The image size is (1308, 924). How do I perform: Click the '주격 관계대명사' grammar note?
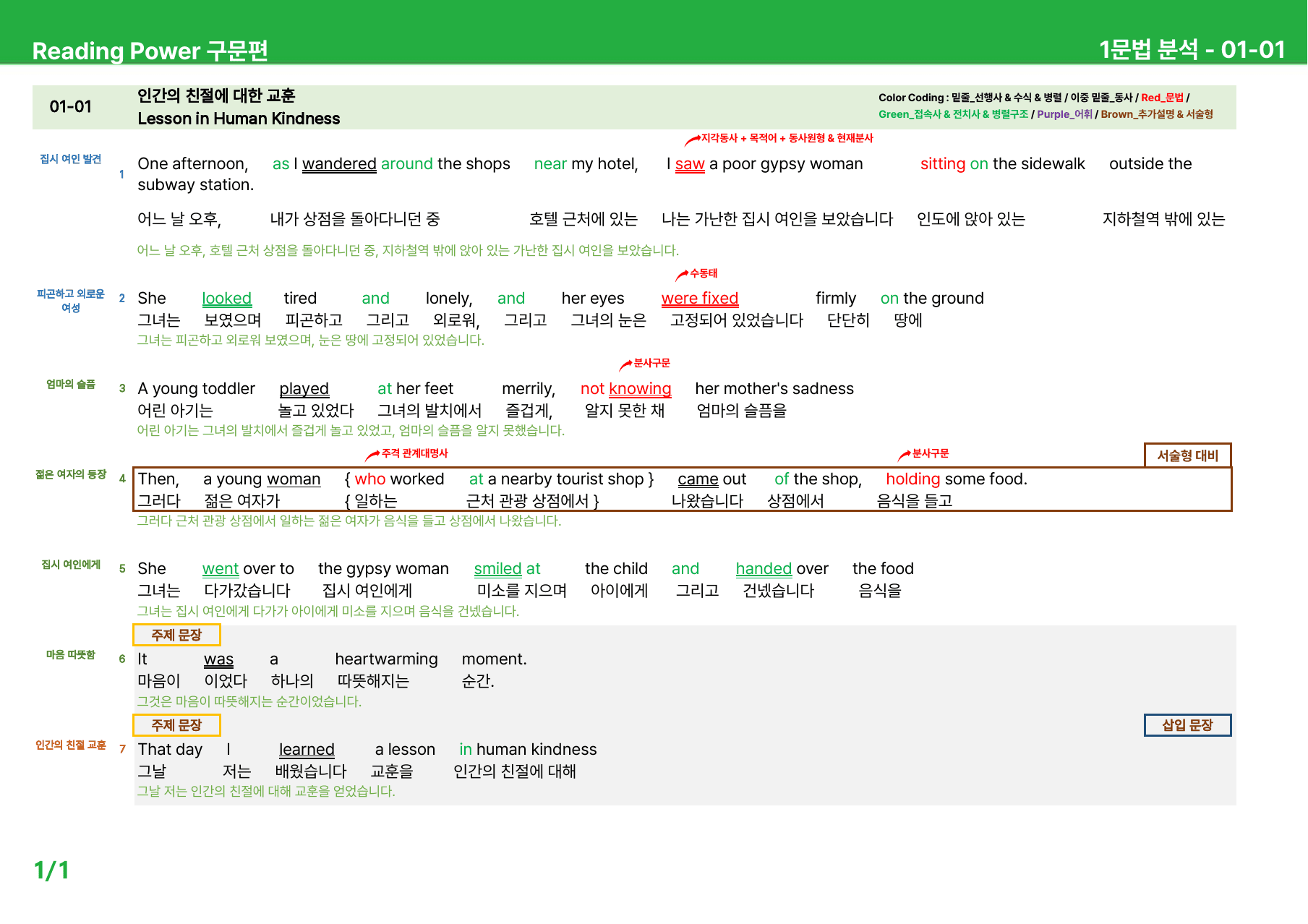click(x=414, y=453)
